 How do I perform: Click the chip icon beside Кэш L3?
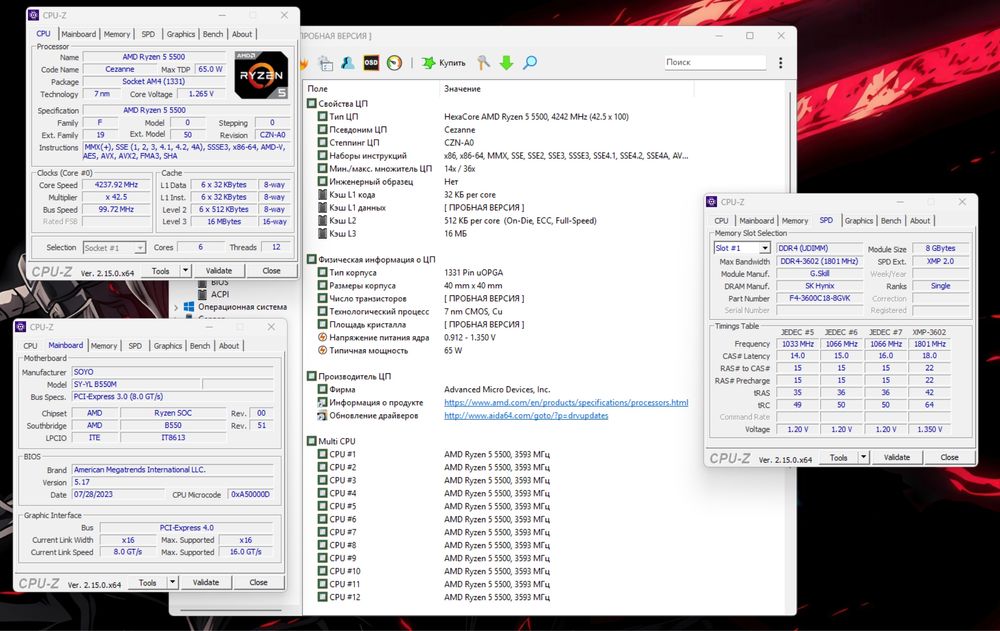click(323, 234)
